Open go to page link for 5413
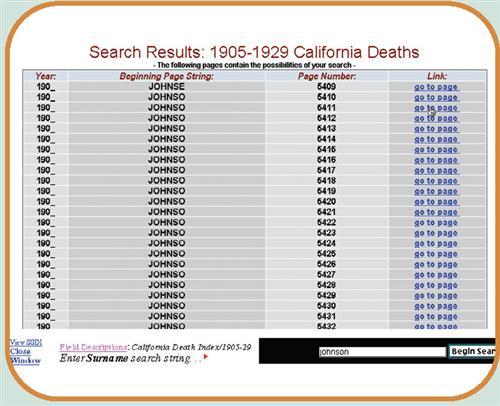The image size is (500, 406). click(x=436, y=129)
